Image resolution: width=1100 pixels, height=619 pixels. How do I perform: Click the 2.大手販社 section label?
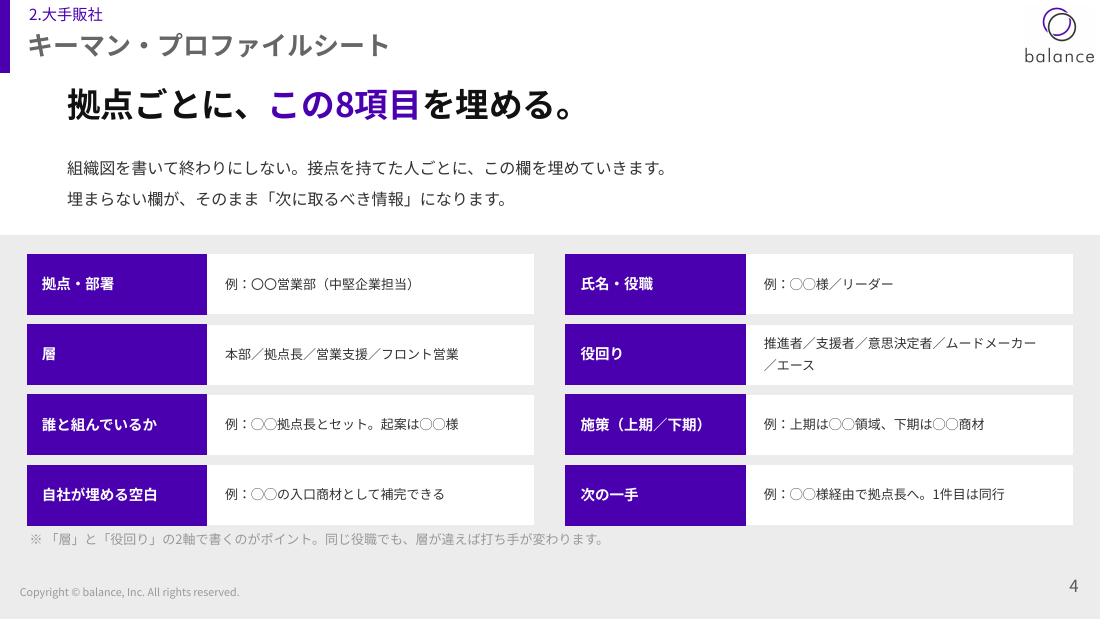pyautogui.click(x=65, y=15)
